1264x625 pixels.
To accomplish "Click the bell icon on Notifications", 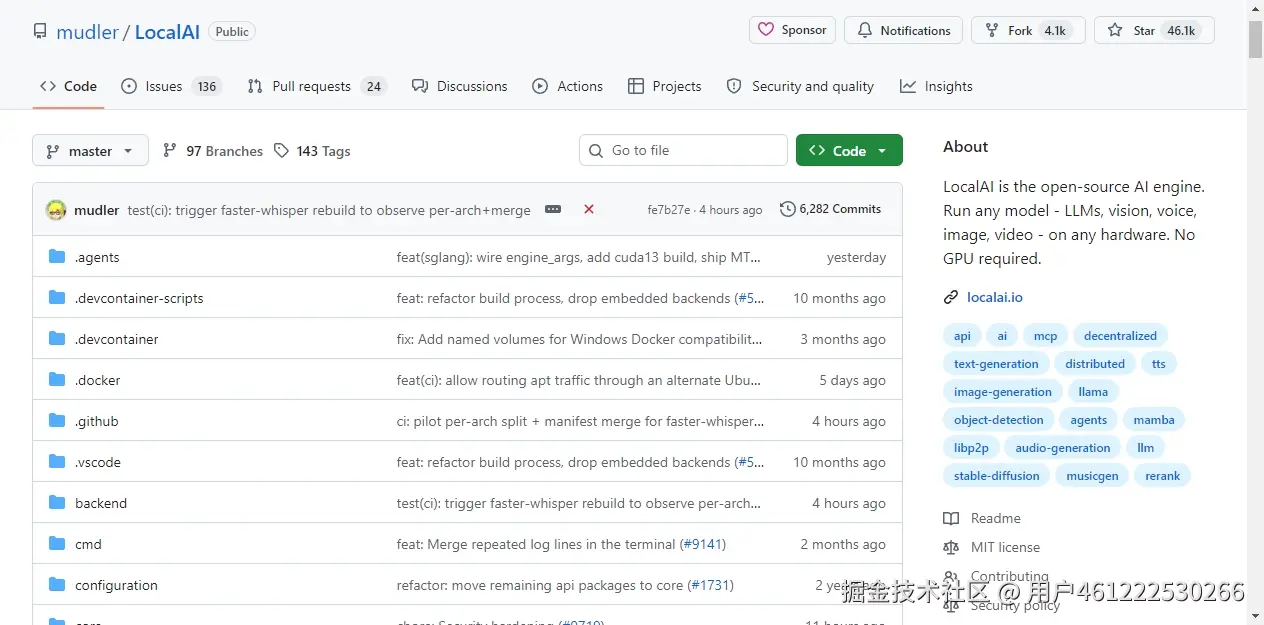I will [865, 31].
